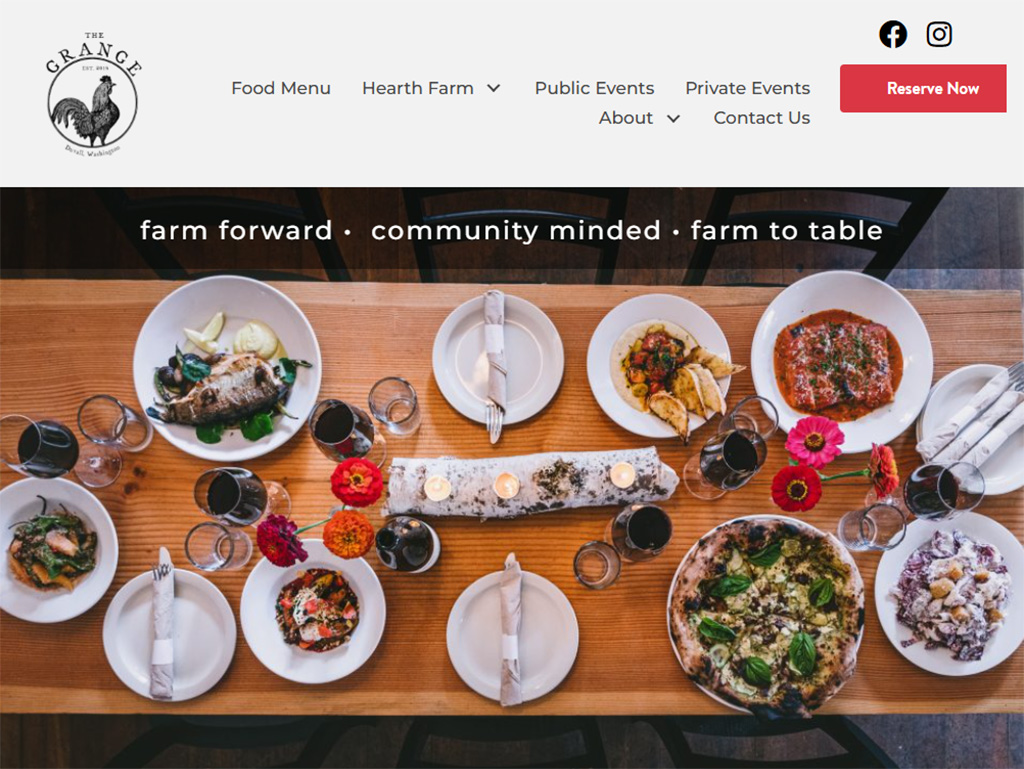Open the Food Menu page
Image resolution: width=1024 pixels, height=769 pixels.
tap(281, 88)
